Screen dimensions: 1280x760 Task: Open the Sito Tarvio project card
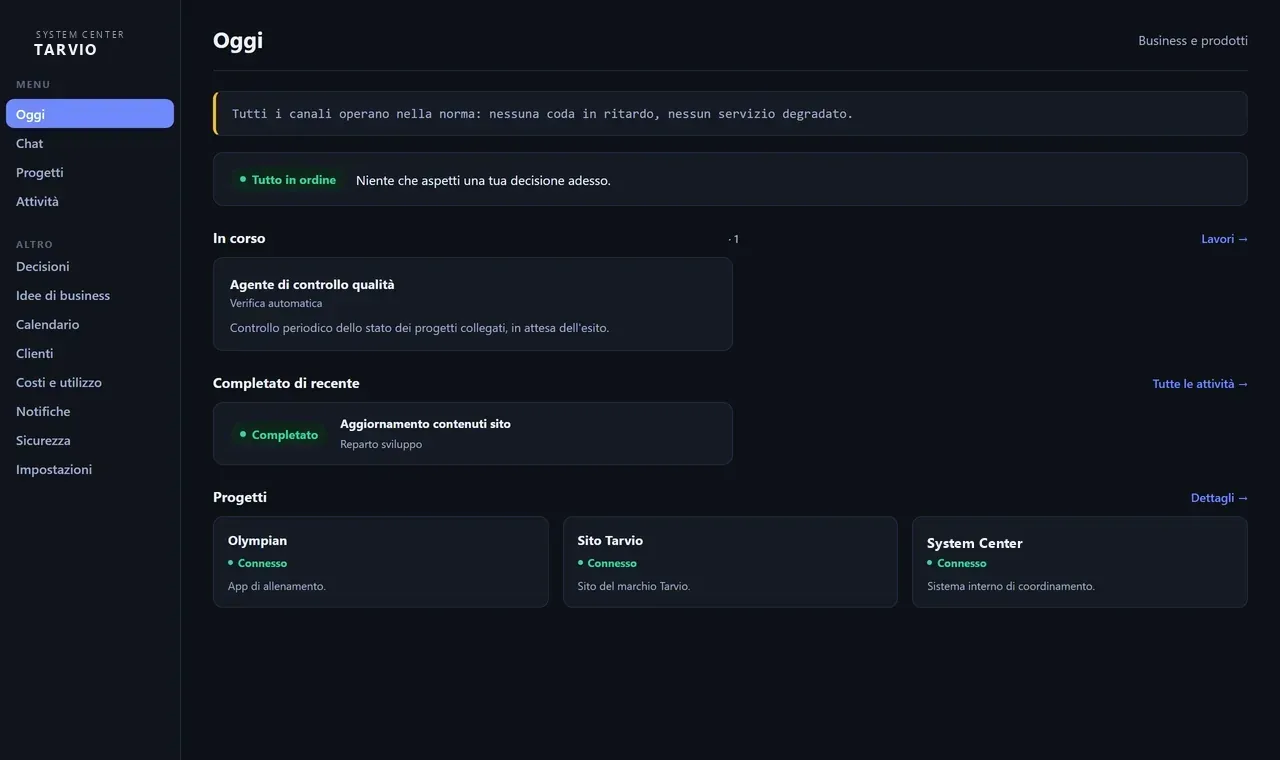coord(730,562)
